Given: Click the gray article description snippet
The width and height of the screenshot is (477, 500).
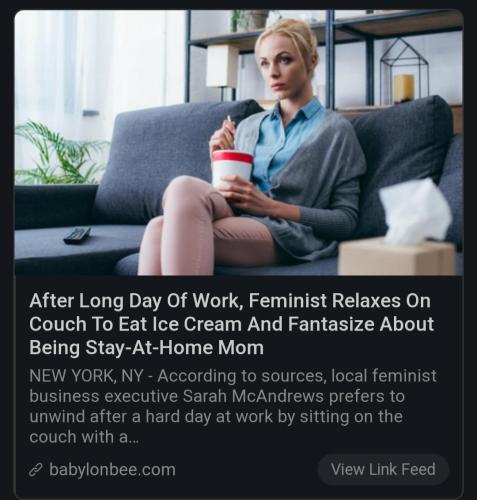Looking at the screenshot, I should point(233,406).
